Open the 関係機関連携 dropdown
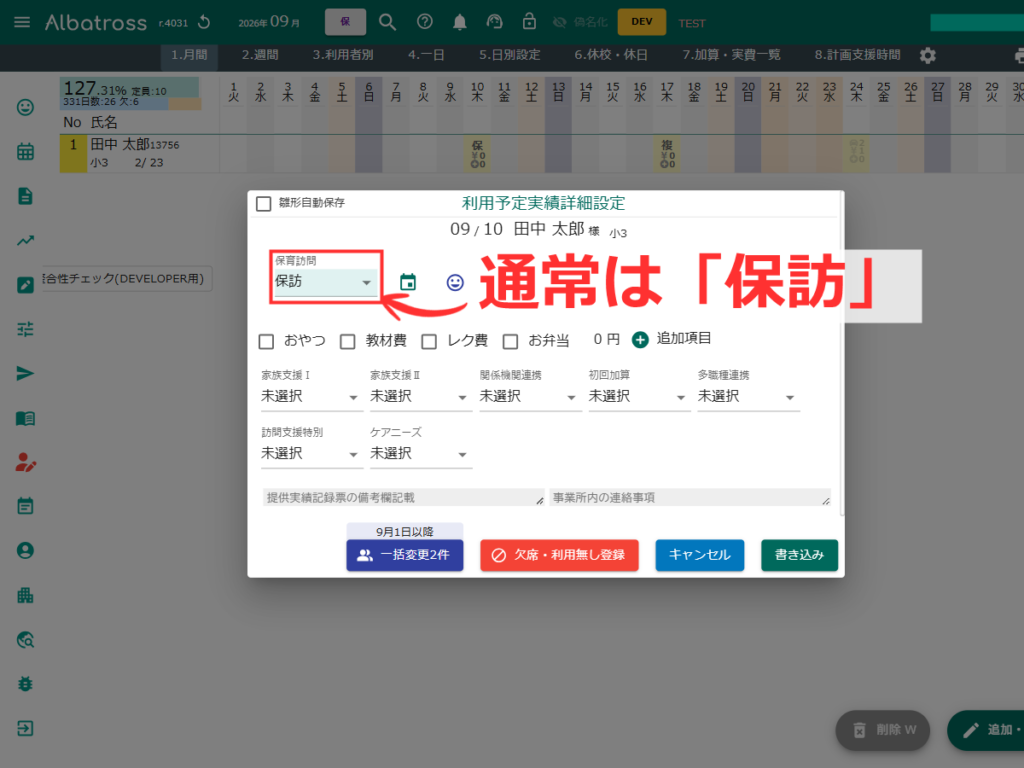The image size is (1024, 768). click(x=529, y=396)
